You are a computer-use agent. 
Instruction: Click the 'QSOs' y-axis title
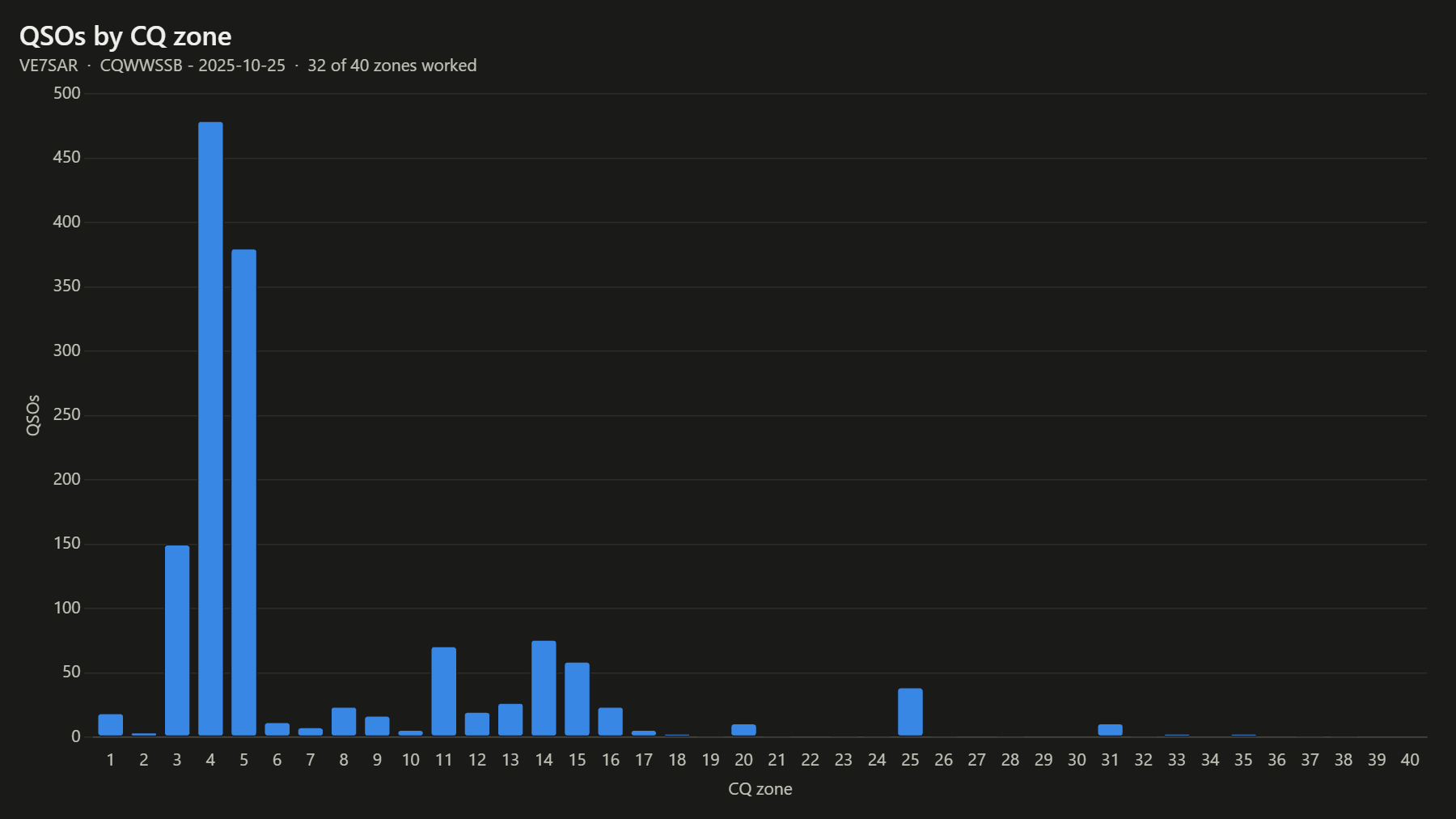[x=33, y=415]
